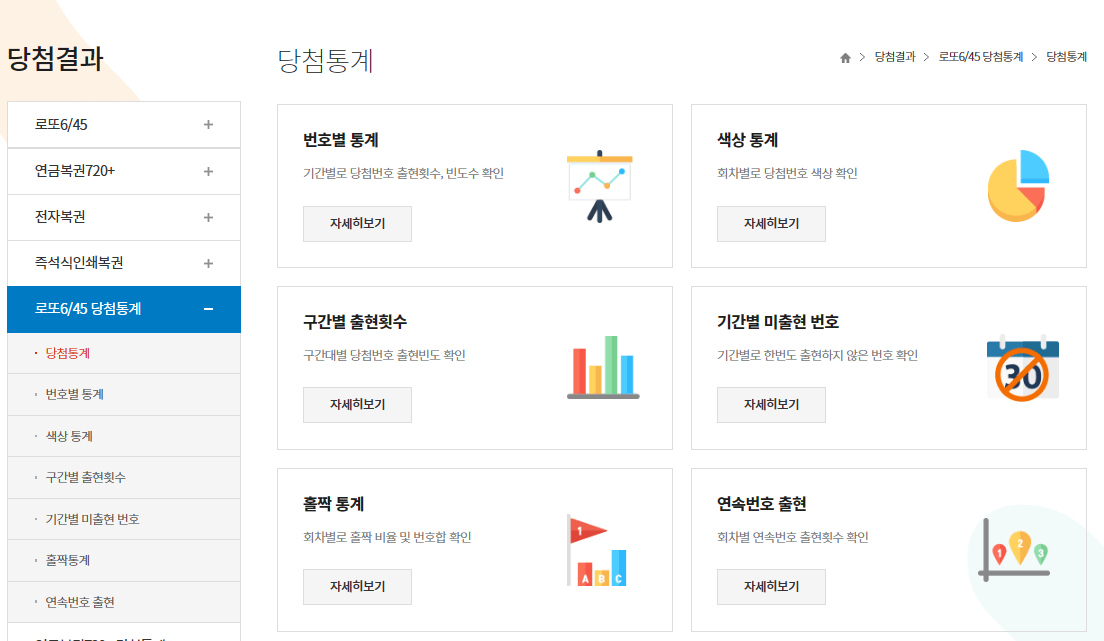Image resolution: width=1104 pixels, height=641 pixels.
Task: Click 자세히보기 under 기간별 미출현 번호 card
Action: pyautogui.click(x=772, y=405)
